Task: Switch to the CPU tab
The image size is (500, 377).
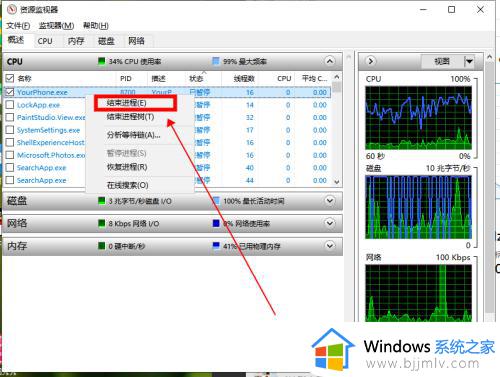Action: click(x=45, y=41)
